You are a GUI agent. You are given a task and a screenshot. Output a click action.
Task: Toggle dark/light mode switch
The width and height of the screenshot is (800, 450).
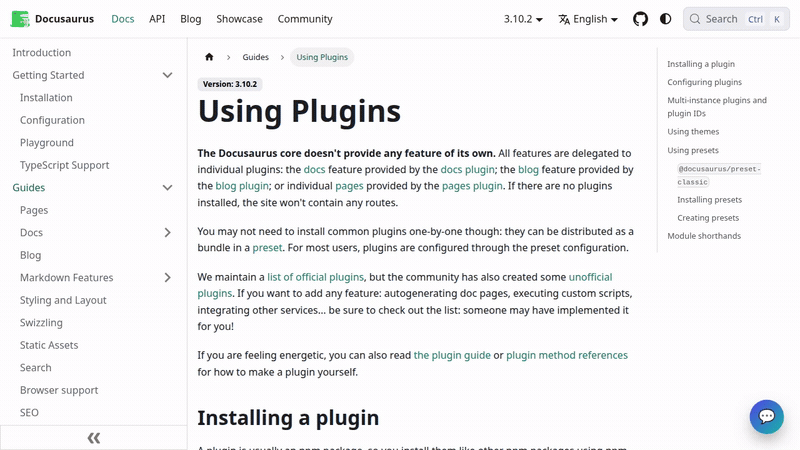click(665, 19)
